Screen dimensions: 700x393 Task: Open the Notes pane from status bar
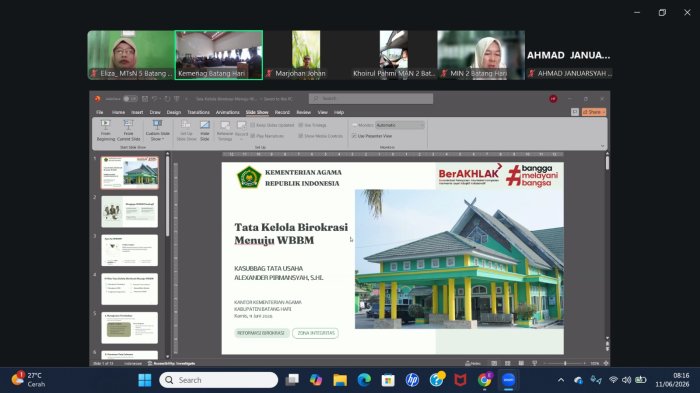473,364
